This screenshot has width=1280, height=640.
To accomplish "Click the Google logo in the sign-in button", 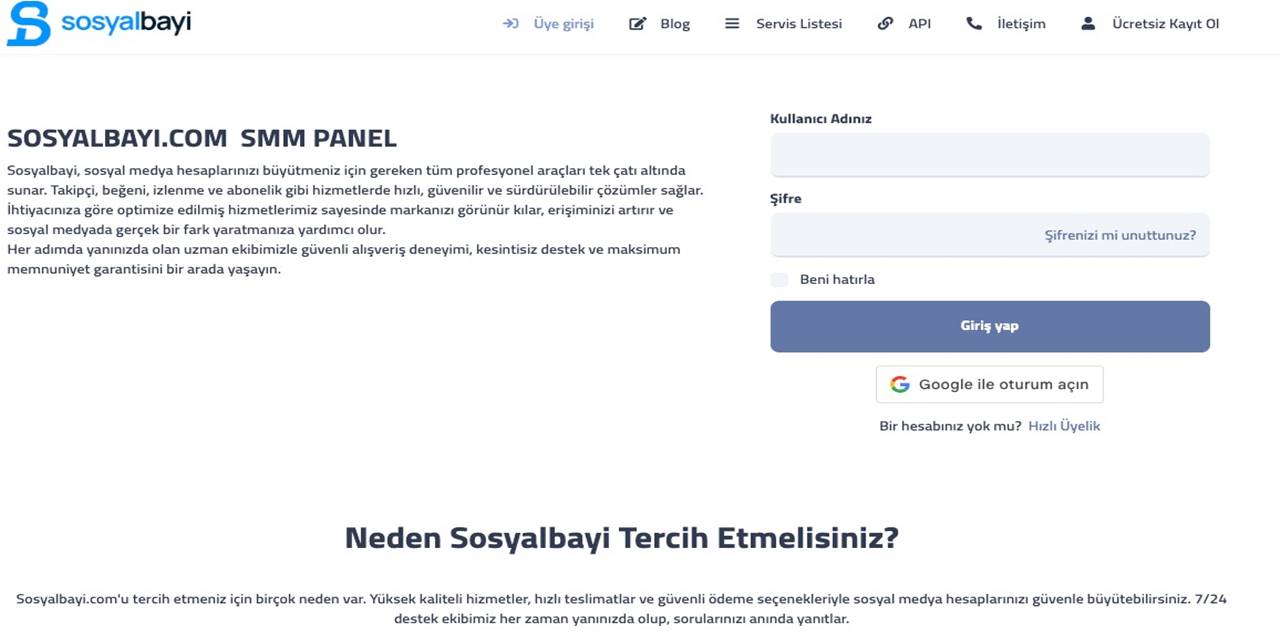I will (900, 384).
